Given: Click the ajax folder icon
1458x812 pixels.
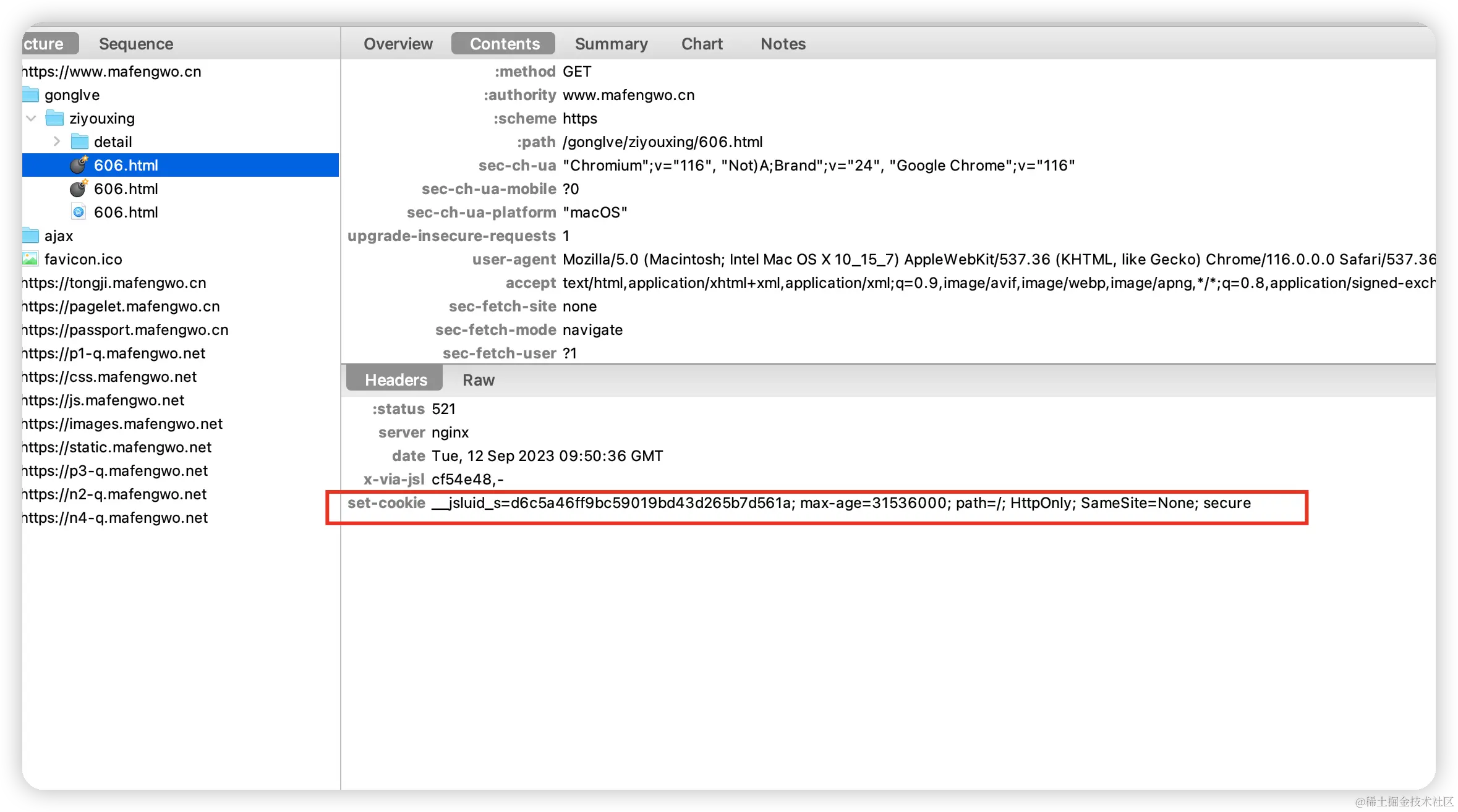Looking at the screenshot, I should pyautogui.click(x=31, y=235).
